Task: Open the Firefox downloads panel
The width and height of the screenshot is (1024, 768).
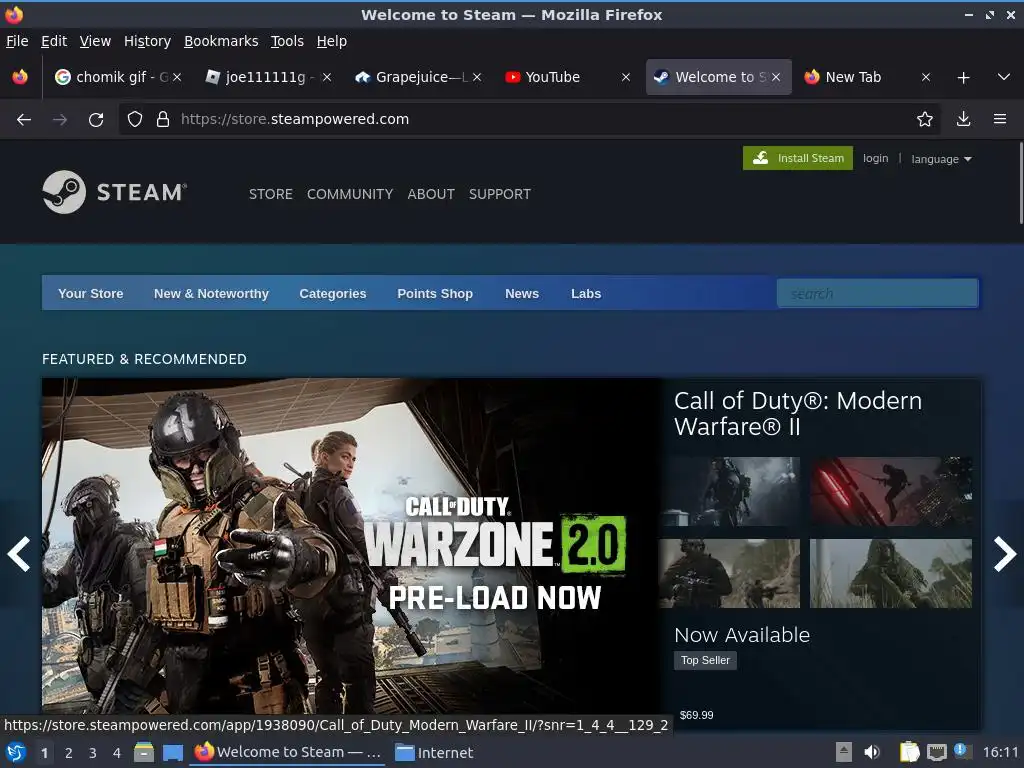Action: pos(963,119)
